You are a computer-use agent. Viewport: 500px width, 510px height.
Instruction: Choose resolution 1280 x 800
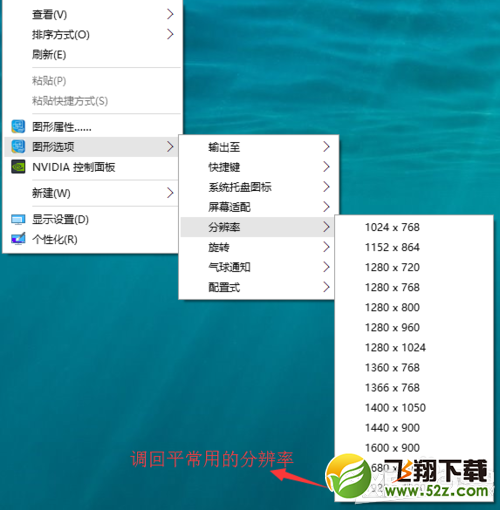click(414, 307)
